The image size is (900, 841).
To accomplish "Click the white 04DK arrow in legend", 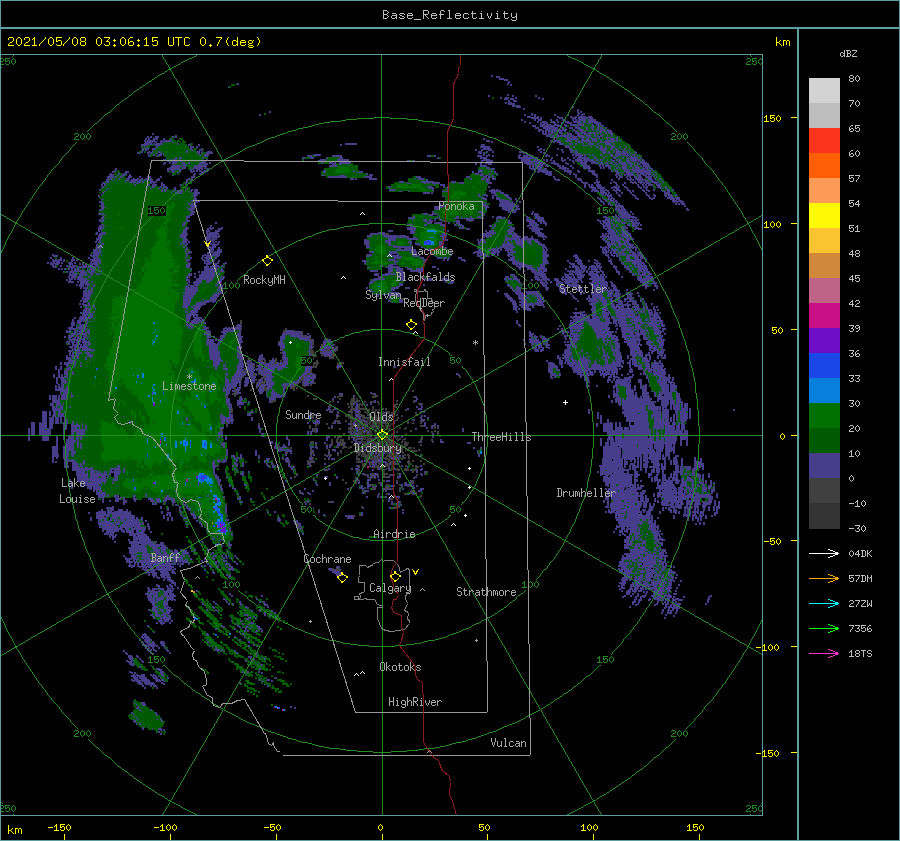I will [x=824, y=553].
